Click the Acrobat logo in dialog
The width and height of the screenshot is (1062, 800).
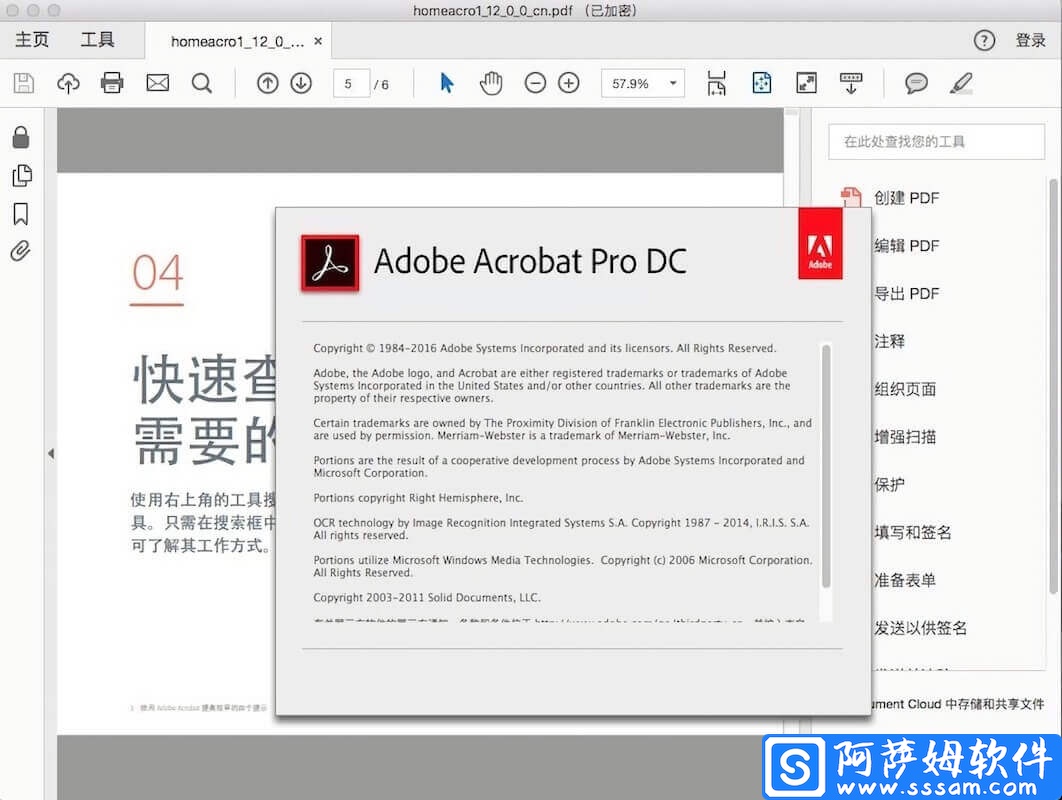pyautogui.click(x=330, y=263)
